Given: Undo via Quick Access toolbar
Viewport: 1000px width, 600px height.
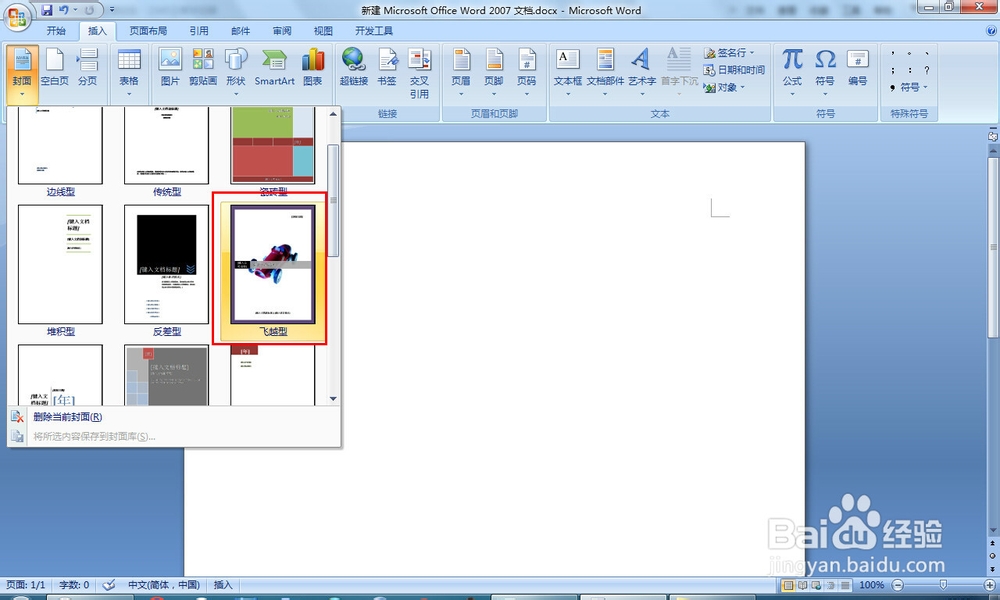Looking at the screenshot, I should (64, 10).
